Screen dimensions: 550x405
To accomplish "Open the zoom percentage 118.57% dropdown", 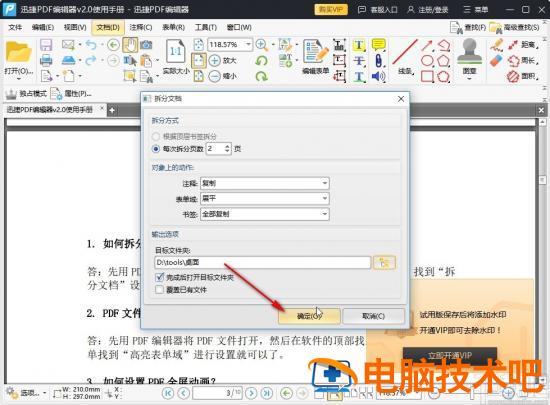I will coord(248,45).
